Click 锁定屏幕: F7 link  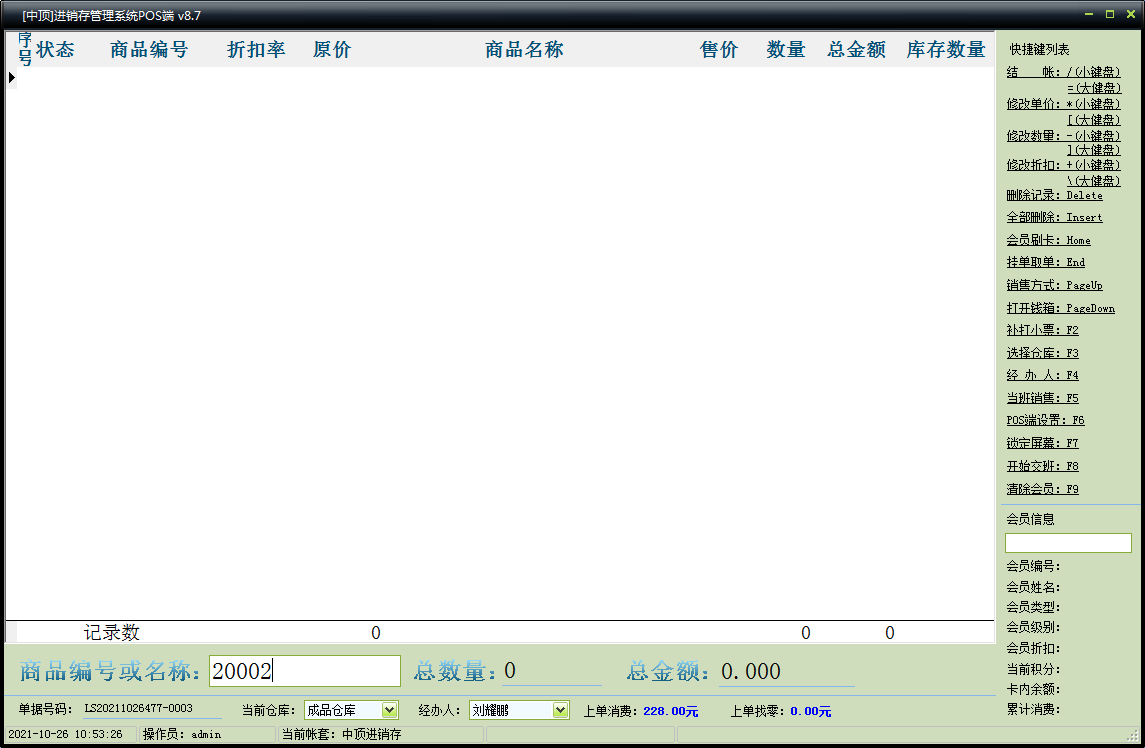1042,443
